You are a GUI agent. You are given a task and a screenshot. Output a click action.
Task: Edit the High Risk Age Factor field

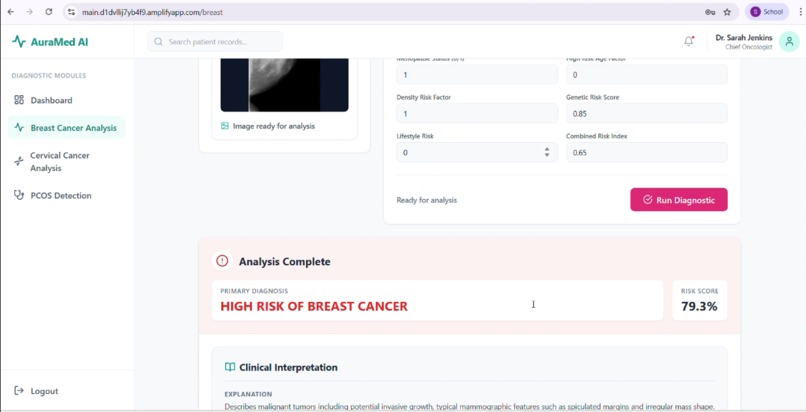pyautogui.click(x=647, y=74)
